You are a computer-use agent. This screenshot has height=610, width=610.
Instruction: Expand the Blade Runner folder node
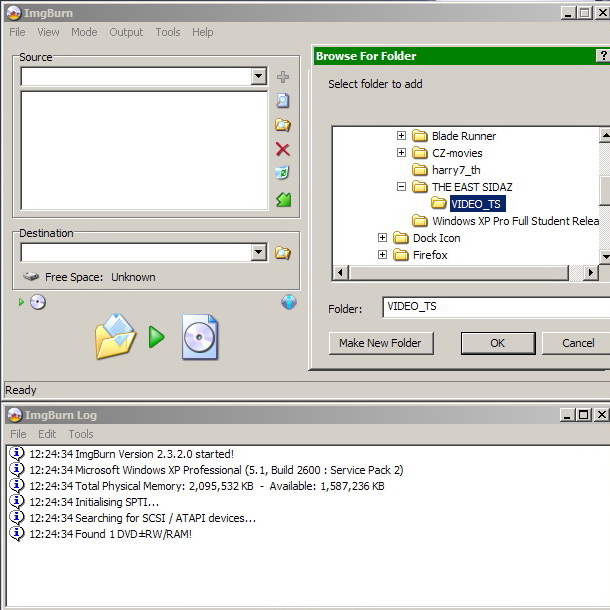coord(401,135)
